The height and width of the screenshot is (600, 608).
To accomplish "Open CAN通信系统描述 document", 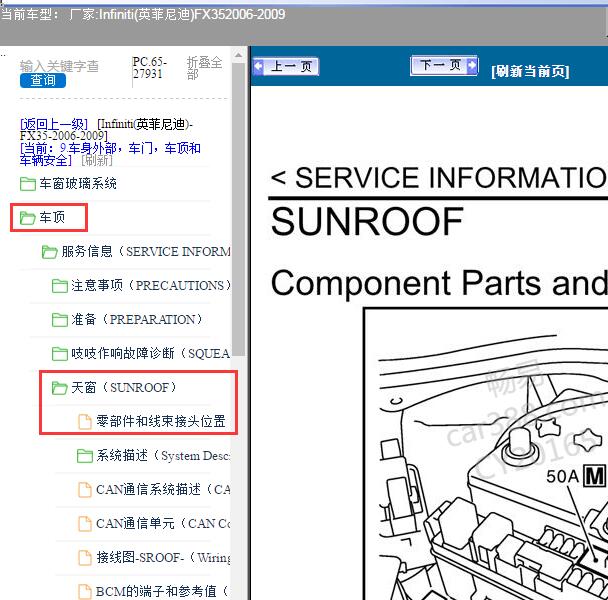I will click(163, 489).
